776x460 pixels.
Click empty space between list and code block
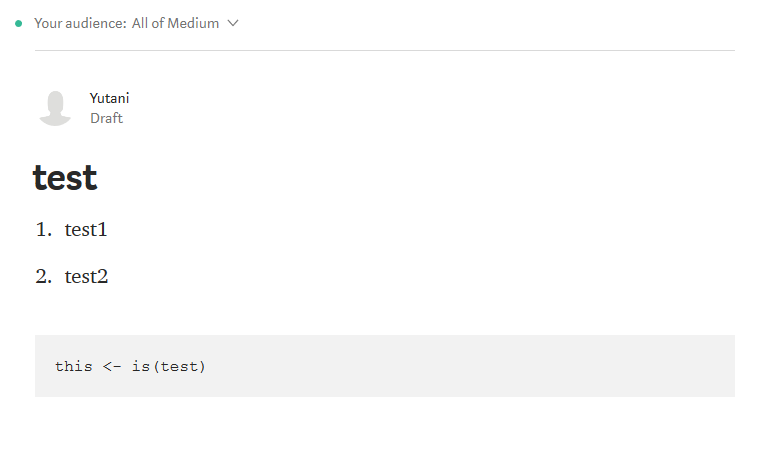click(x=385, y=312)
